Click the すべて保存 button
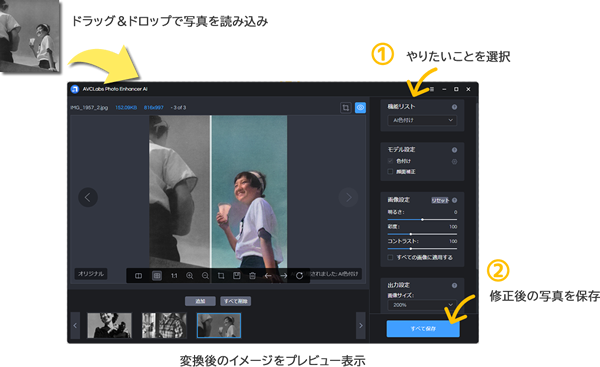This screenshot has width=600, height=367. click(x=423, y=329)
